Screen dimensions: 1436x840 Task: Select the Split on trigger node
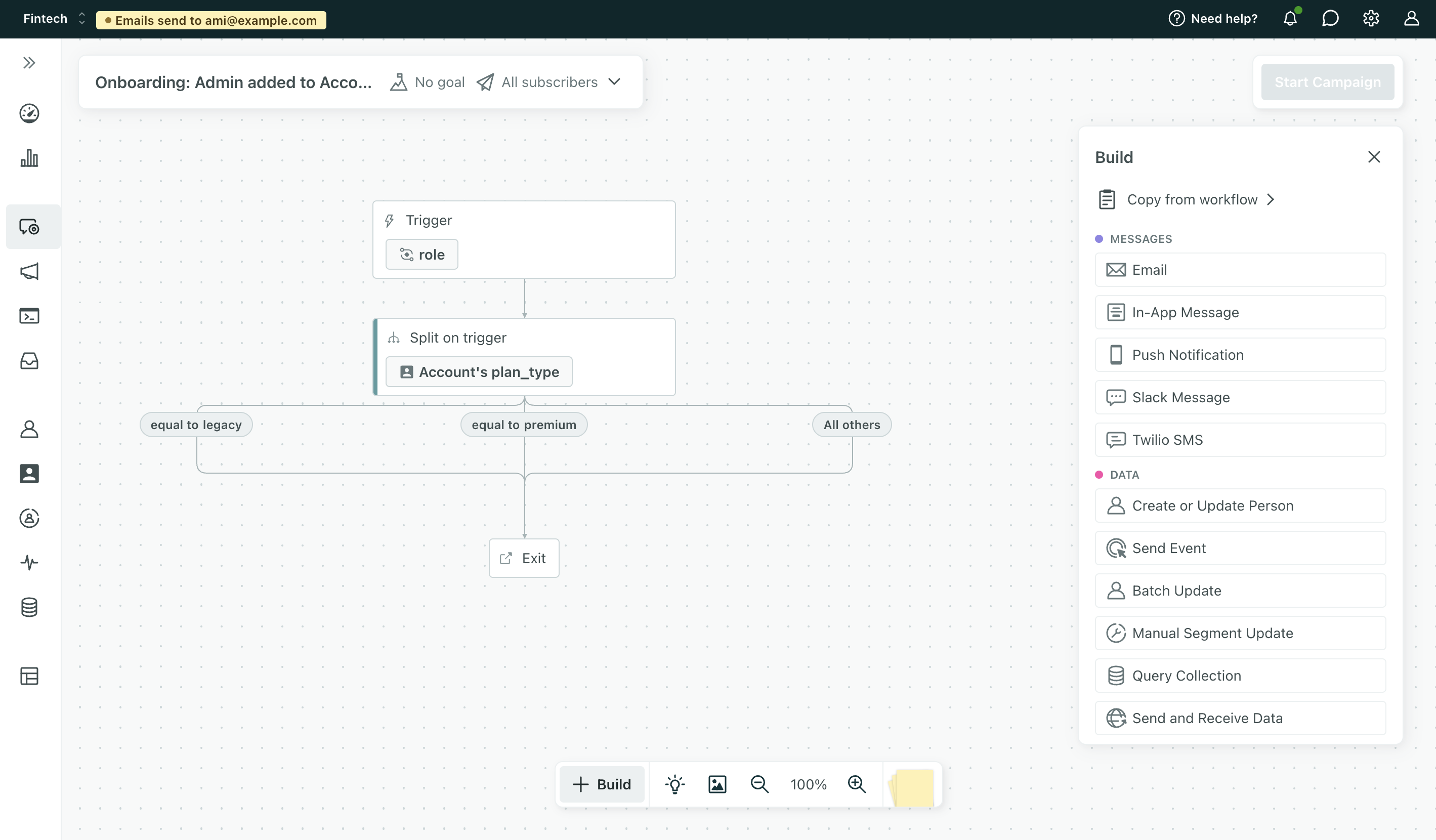(524, 338)
